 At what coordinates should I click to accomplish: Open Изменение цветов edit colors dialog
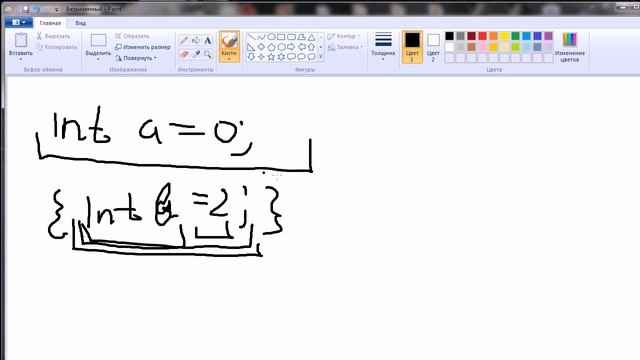coord(570,47)
